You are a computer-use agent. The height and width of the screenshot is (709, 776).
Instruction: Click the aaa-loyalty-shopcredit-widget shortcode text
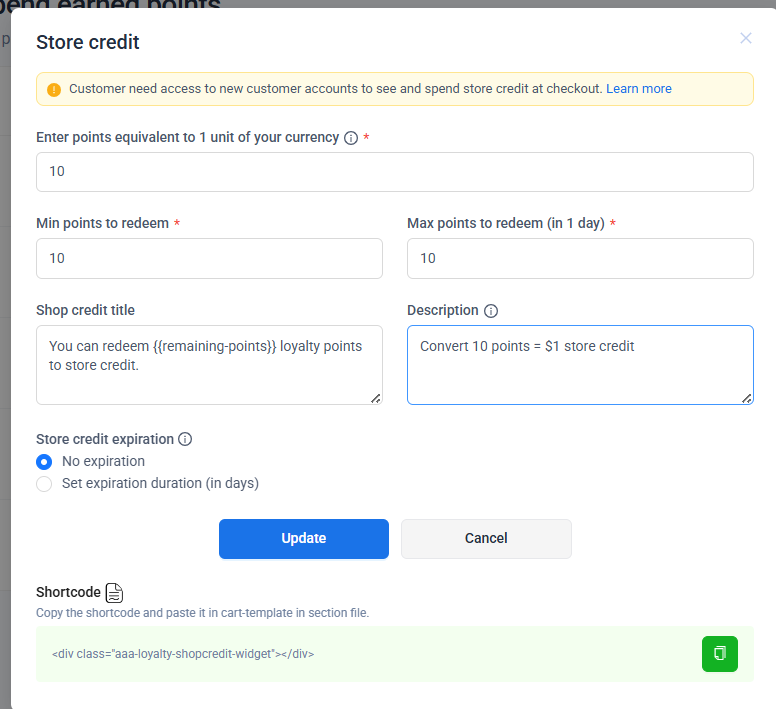(x=183, y=654)
